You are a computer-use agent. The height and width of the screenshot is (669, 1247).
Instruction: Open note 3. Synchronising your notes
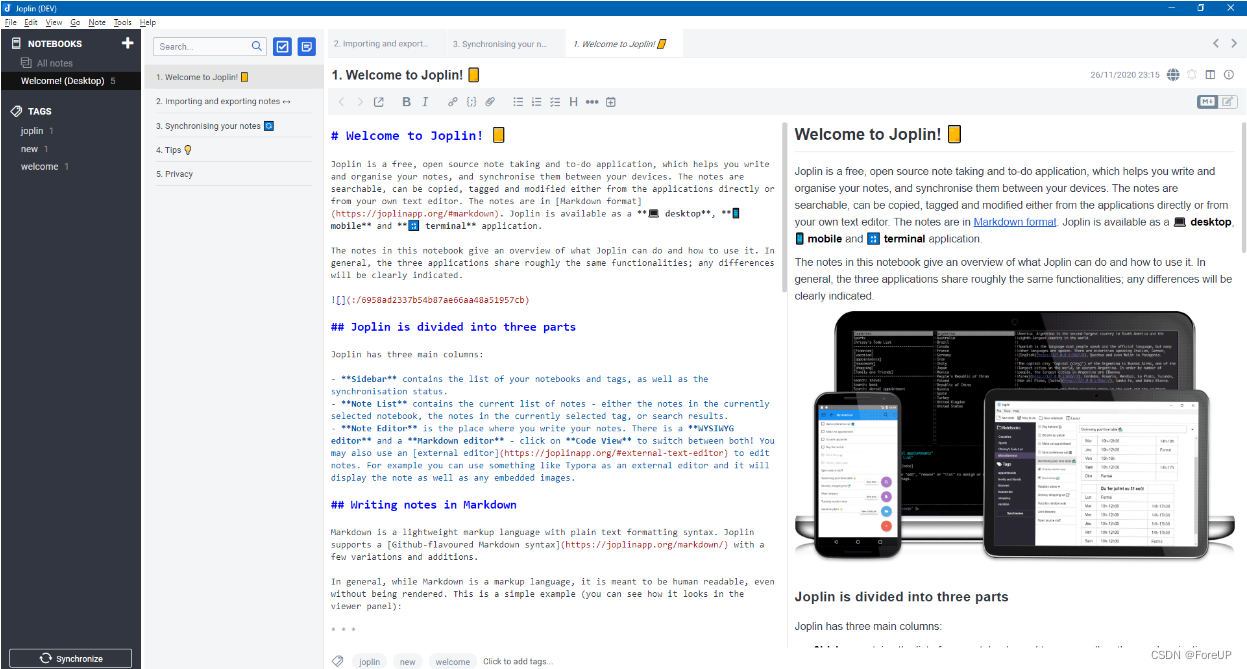point(234,126)
